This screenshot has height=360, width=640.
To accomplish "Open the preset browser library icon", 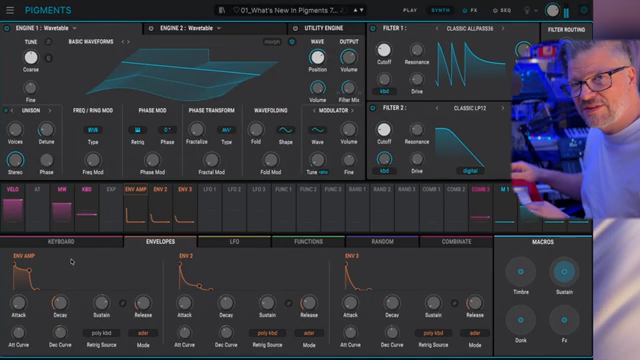I will pyautogui.click(x=222, y=10).
